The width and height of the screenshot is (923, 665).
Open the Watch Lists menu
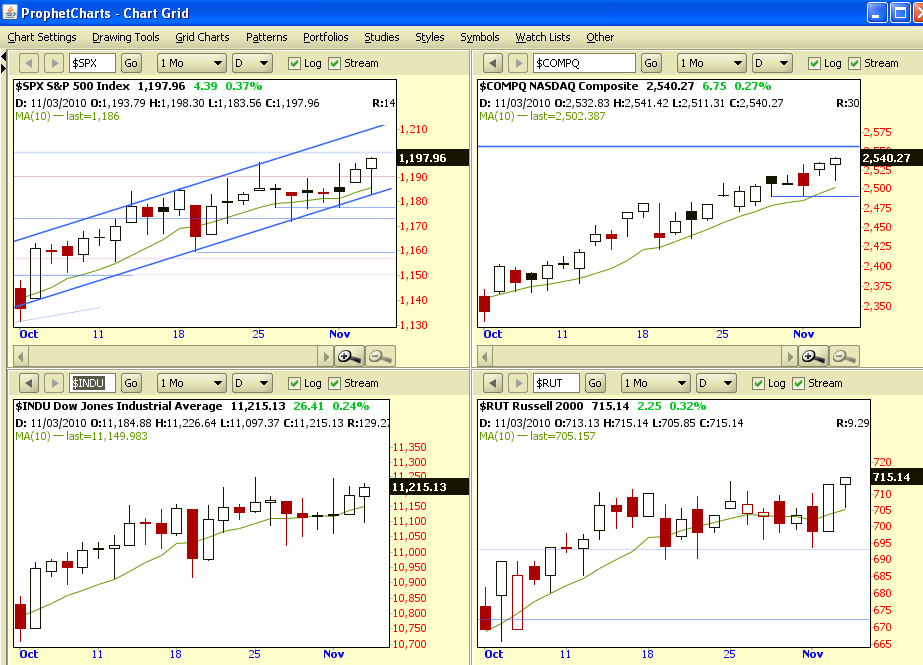coord(543,37)
